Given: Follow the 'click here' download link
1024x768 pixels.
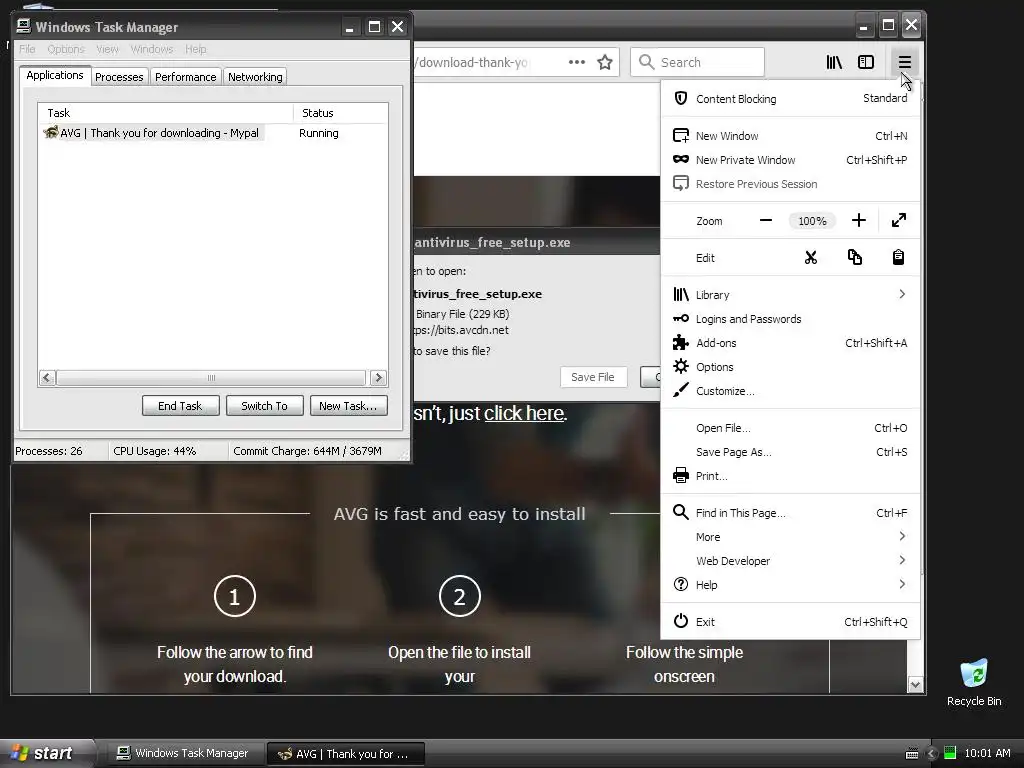Looking at the screenshot, I should coord(524,413).
